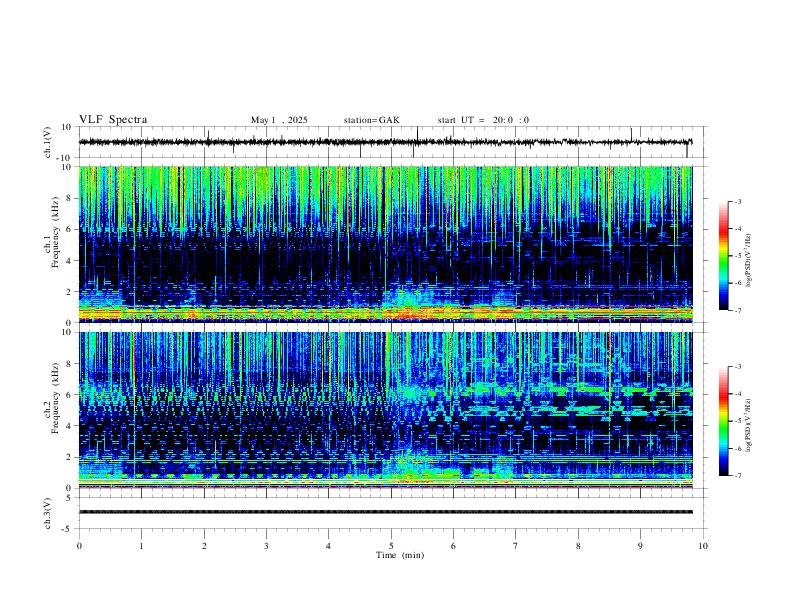Click the "ch.1(V)" axis label

(x=48, y=142)
